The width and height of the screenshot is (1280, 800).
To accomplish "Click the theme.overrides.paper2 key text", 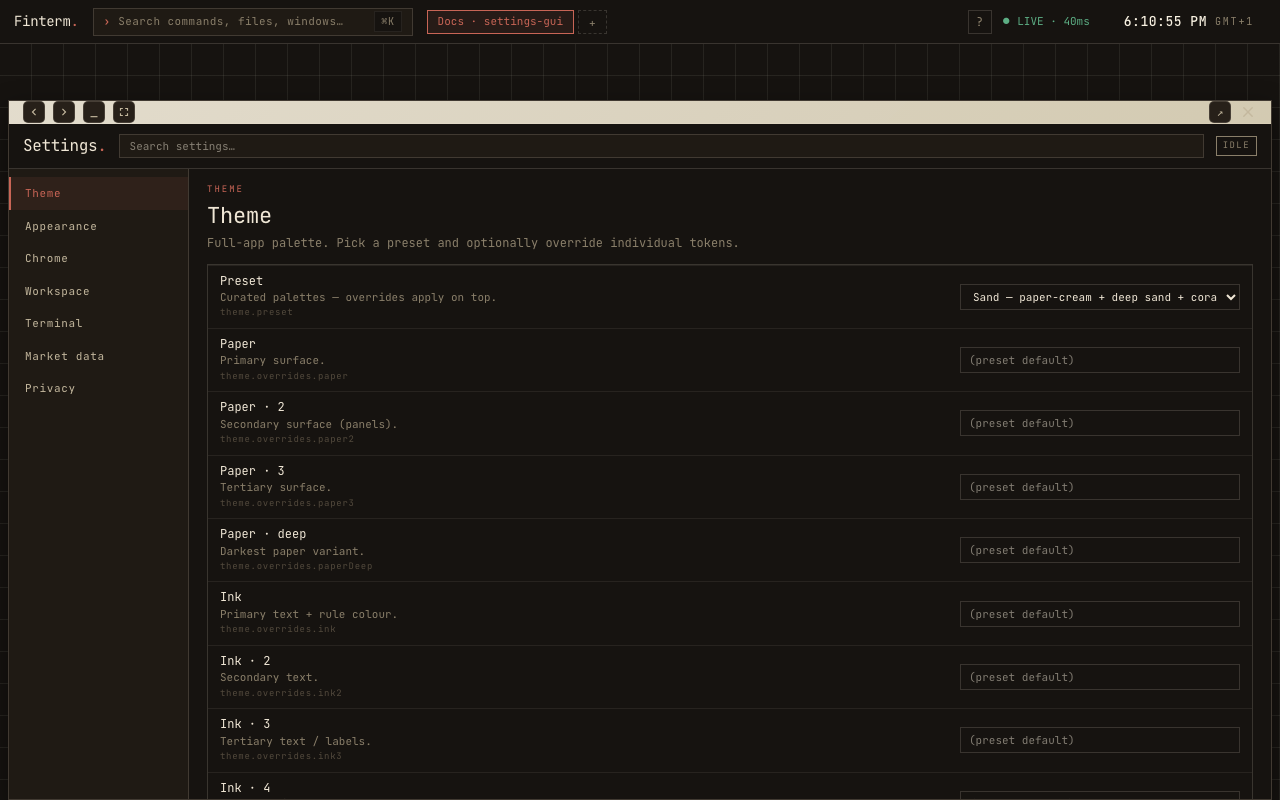I will [287, 439].
